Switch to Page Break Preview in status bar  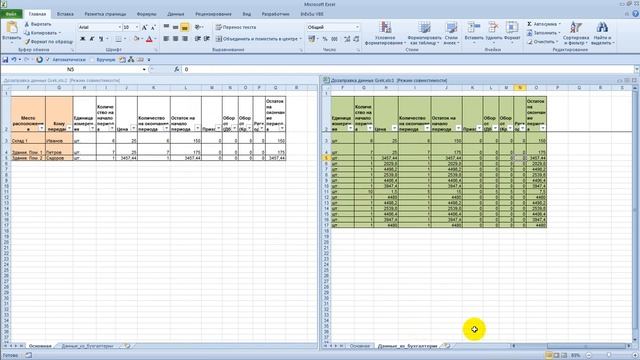pos(564,356)
